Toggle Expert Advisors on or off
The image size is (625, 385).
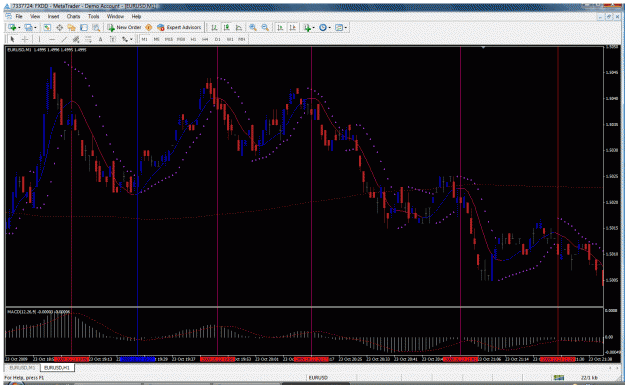[x=179, y=27]
